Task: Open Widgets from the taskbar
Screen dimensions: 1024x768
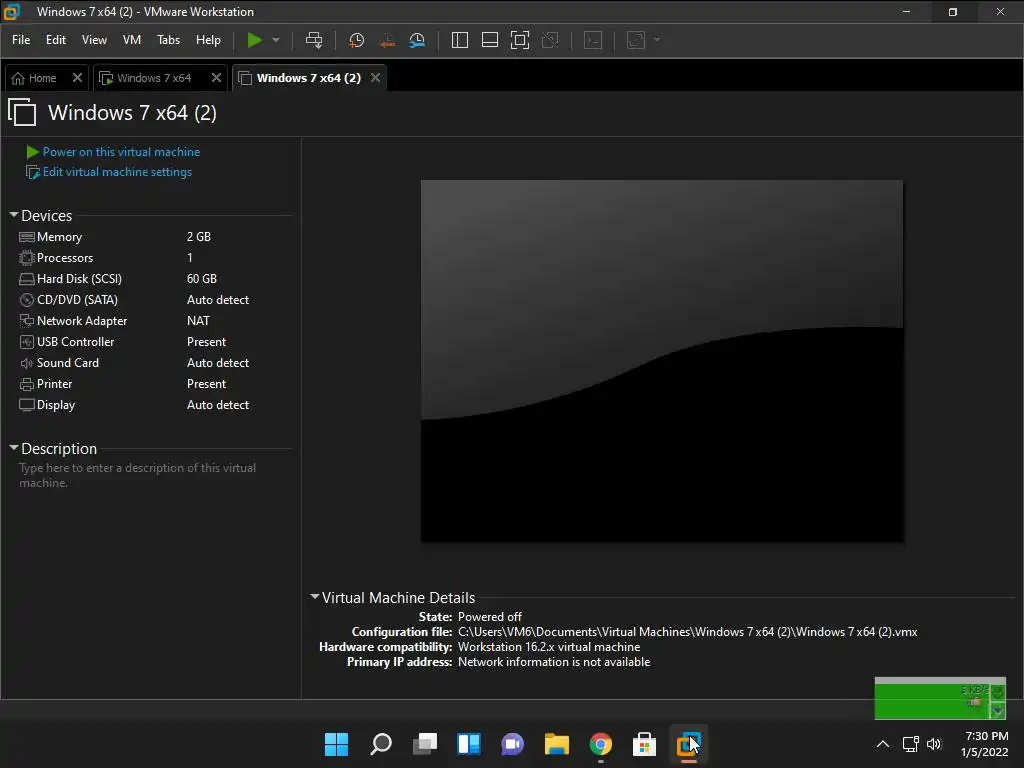Action: (x=469, y=744)
